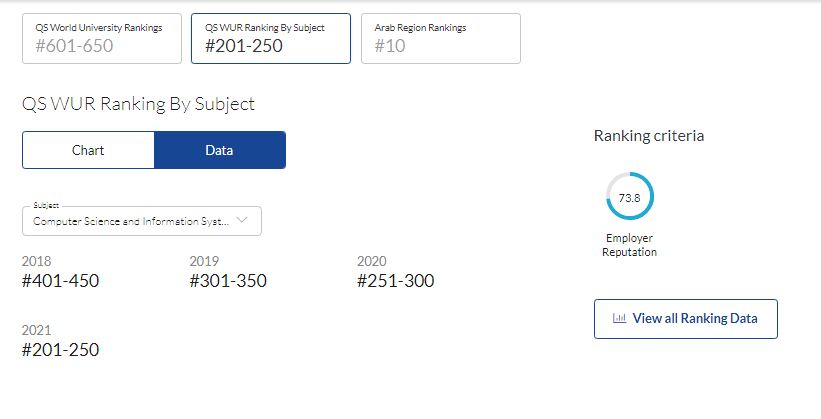Click the 2020 ranking #251-300
The width and height of the screenshot is (821, 419).
pos(395,281)
